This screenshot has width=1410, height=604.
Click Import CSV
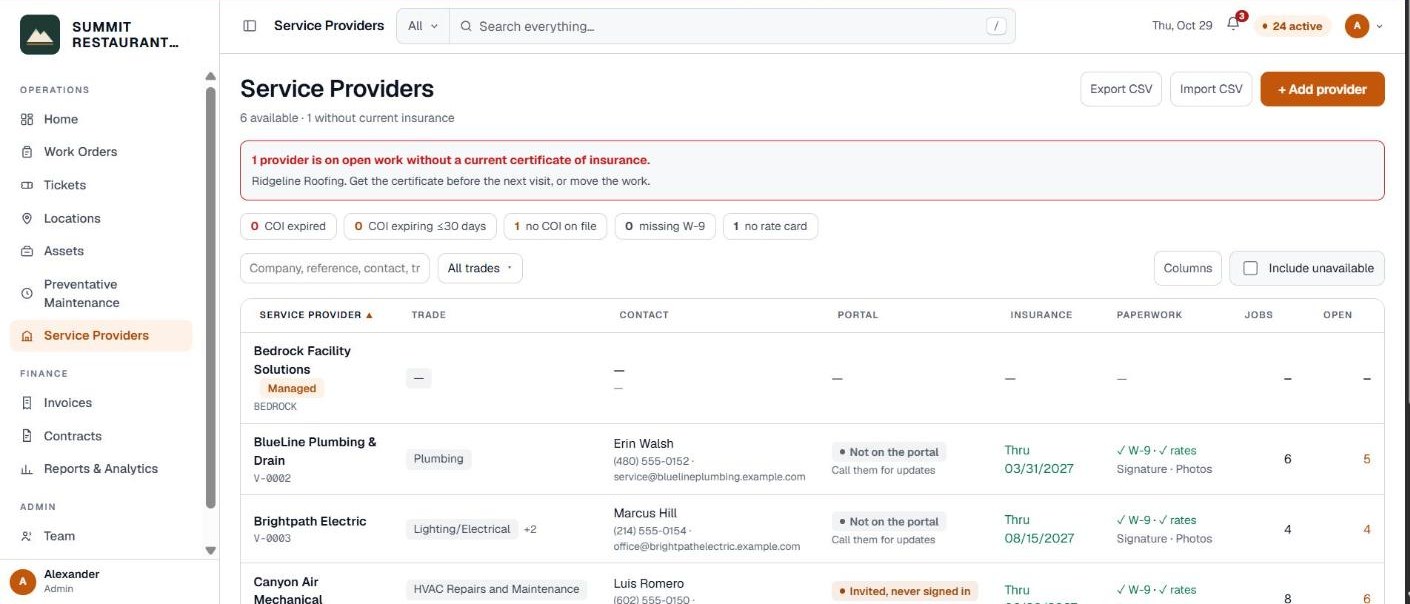(1211, 89)
